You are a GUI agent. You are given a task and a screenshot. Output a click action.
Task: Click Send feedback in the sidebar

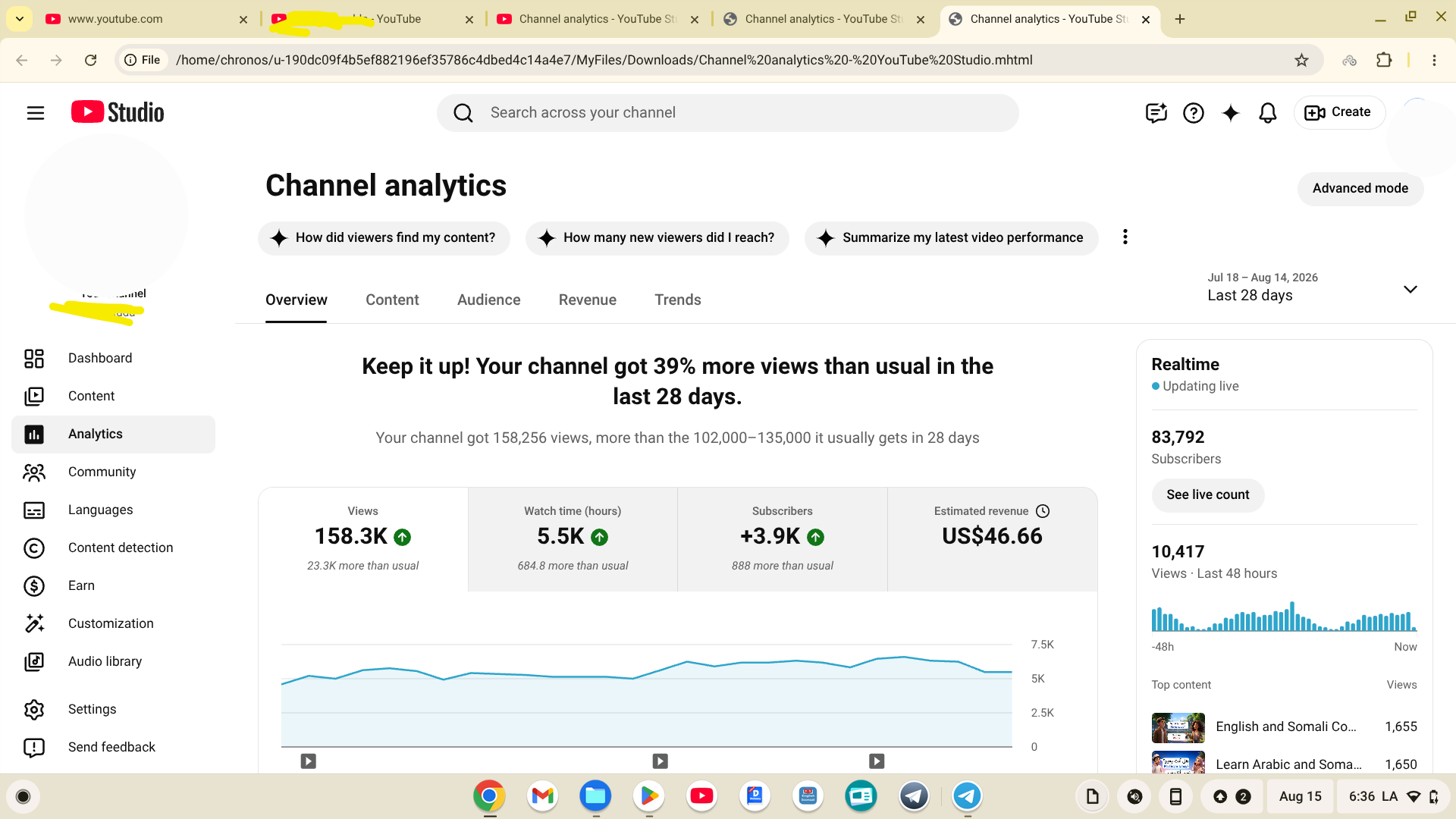114,747
